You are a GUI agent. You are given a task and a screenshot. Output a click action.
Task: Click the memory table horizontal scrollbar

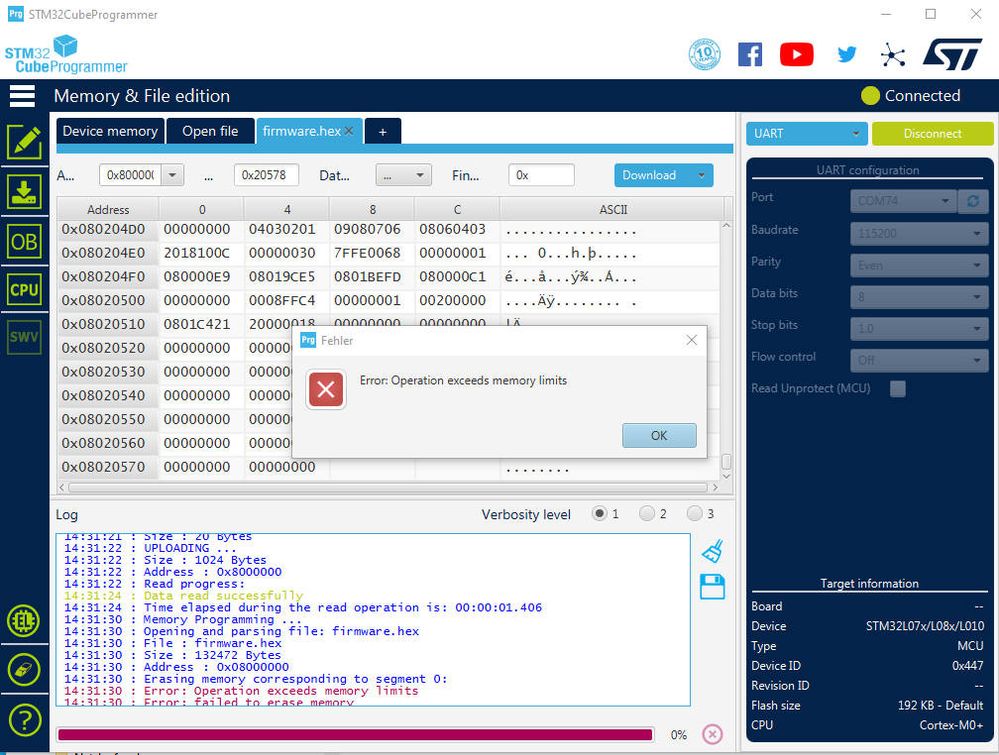click(x=387, y=487)
